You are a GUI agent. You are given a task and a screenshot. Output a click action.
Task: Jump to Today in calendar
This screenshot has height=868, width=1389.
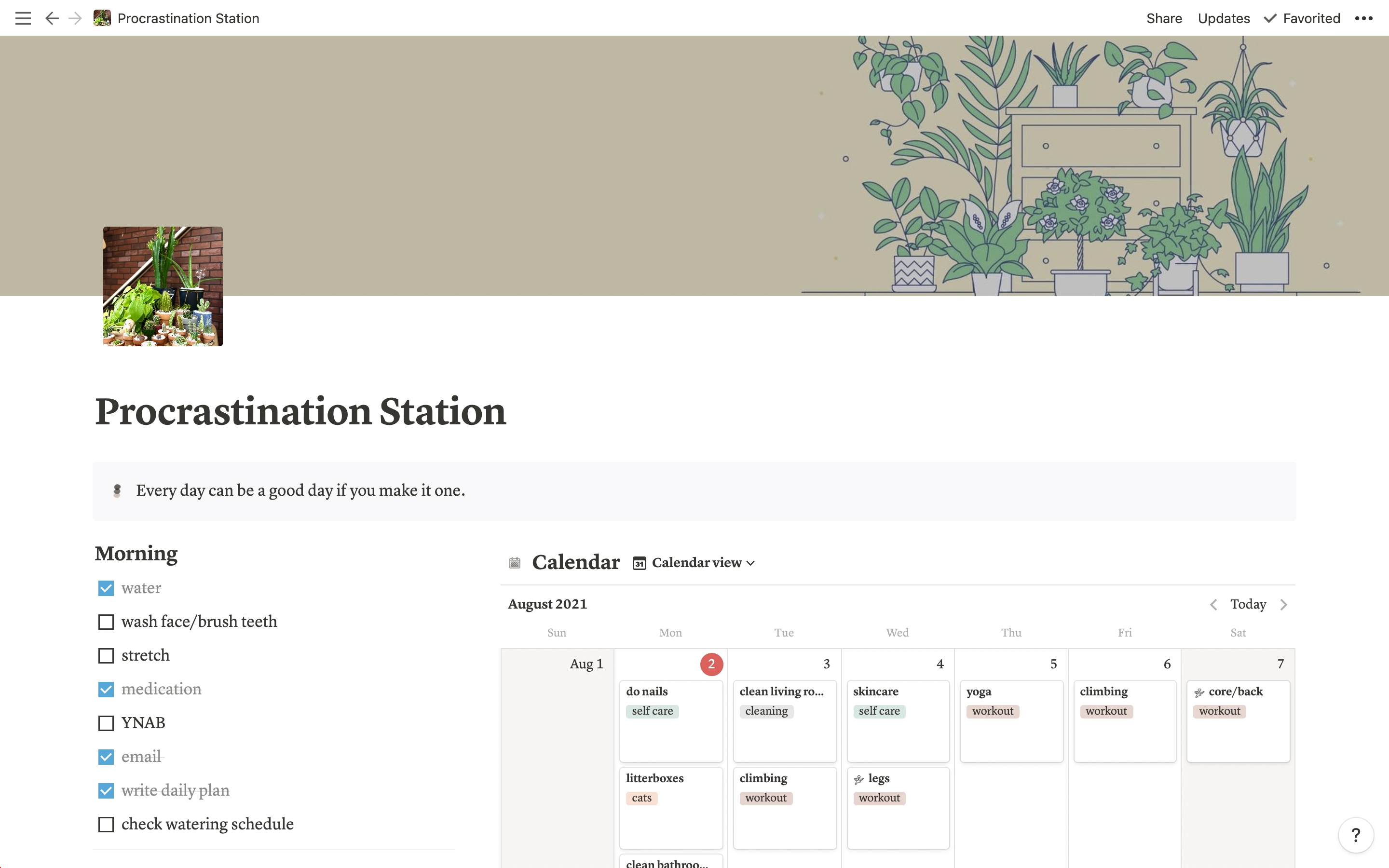1248,604
